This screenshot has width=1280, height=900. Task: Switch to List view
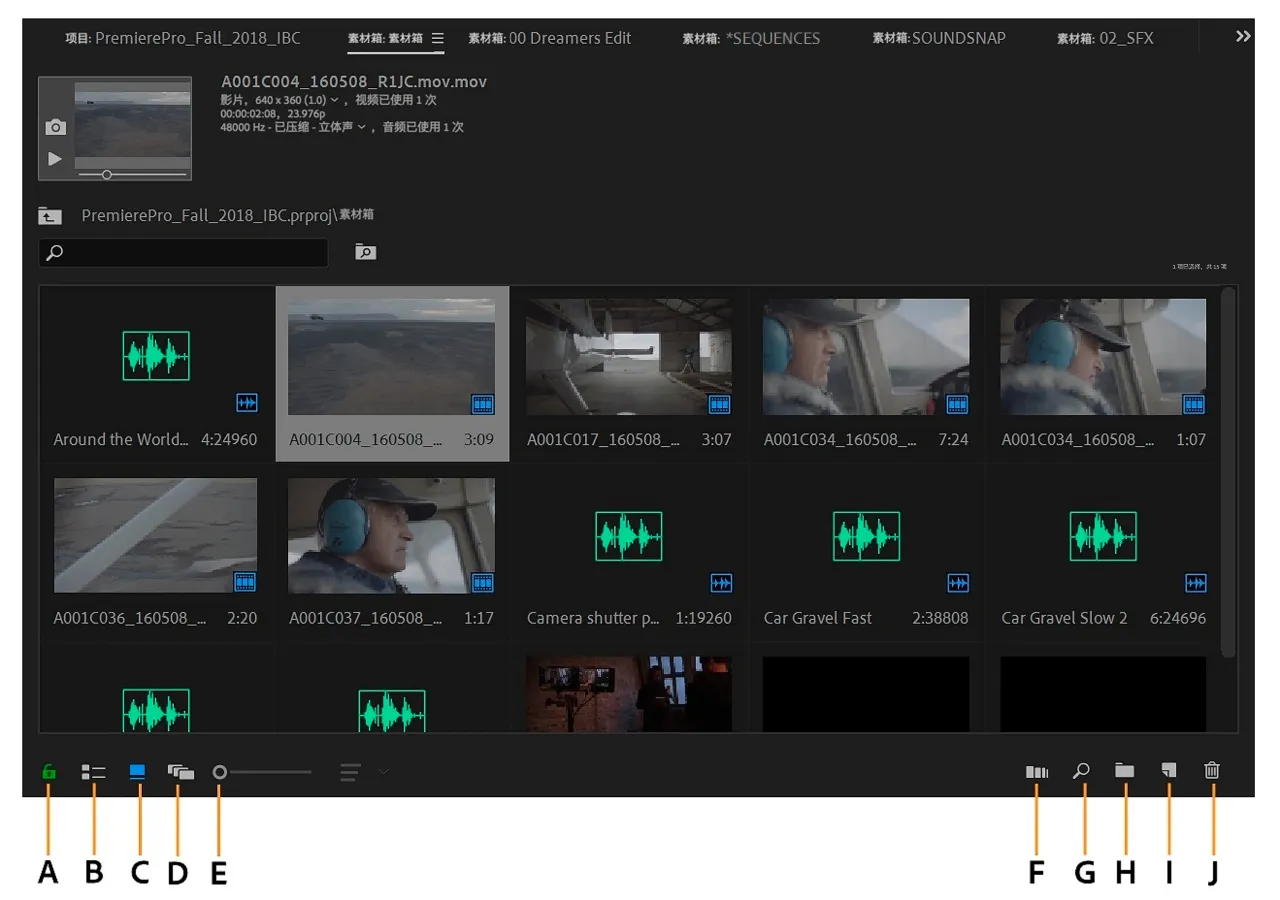click(93, 772)
